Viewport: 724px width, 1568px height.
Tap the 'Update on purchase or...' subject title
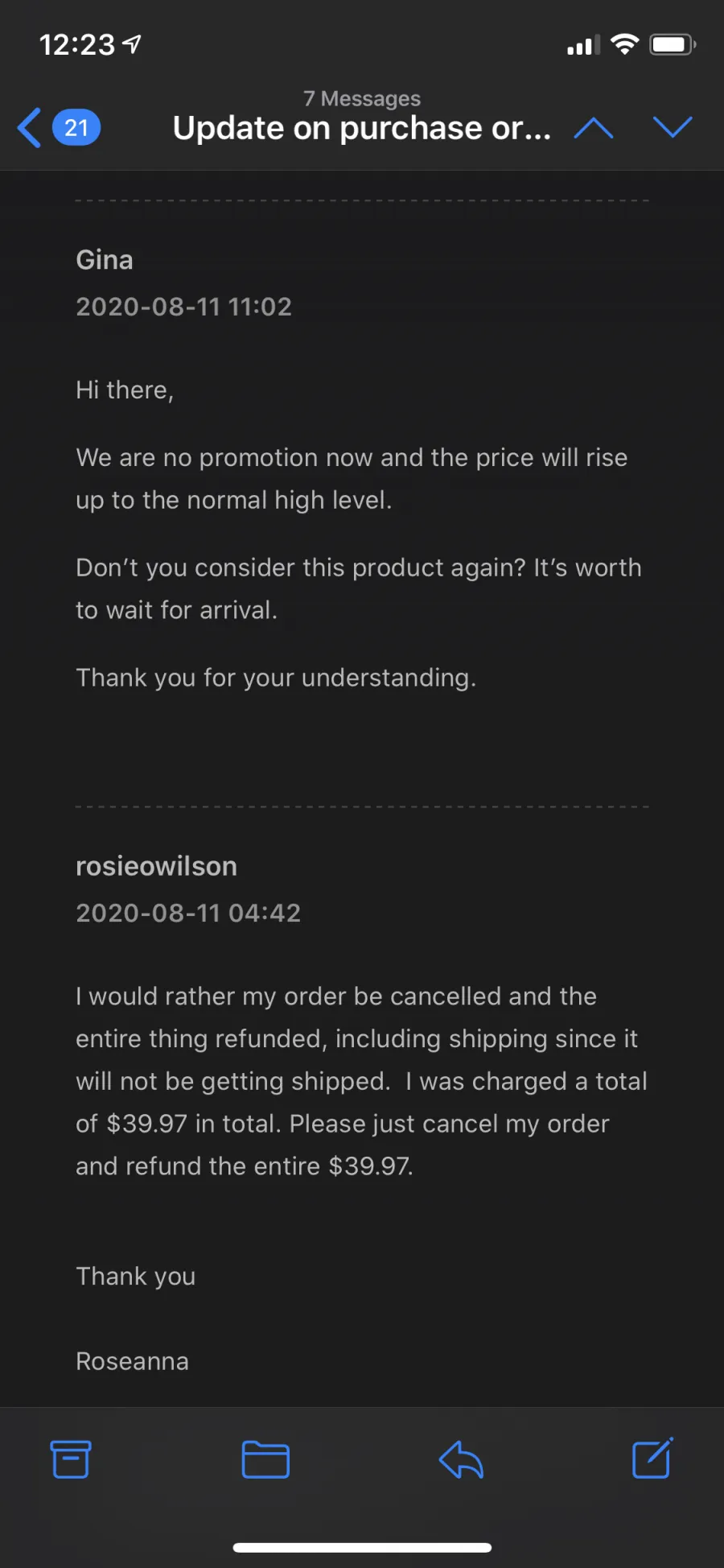pyautogui.click(x=362, y=129)
